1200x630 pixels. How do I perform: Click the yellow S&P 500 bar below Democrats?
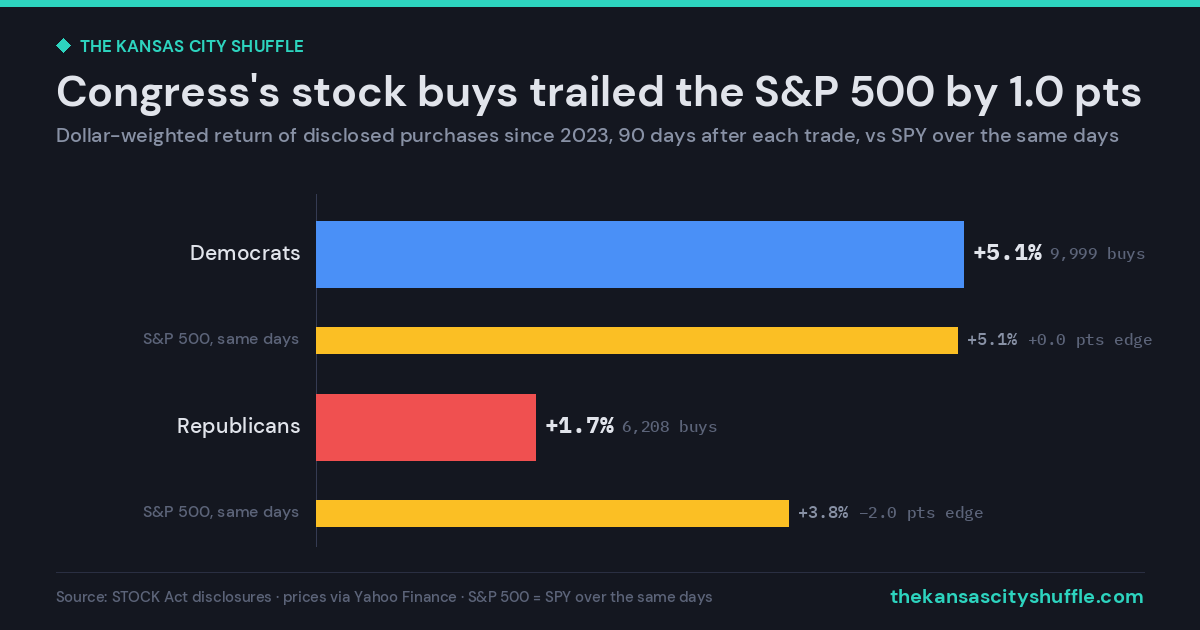click(637, 340)
